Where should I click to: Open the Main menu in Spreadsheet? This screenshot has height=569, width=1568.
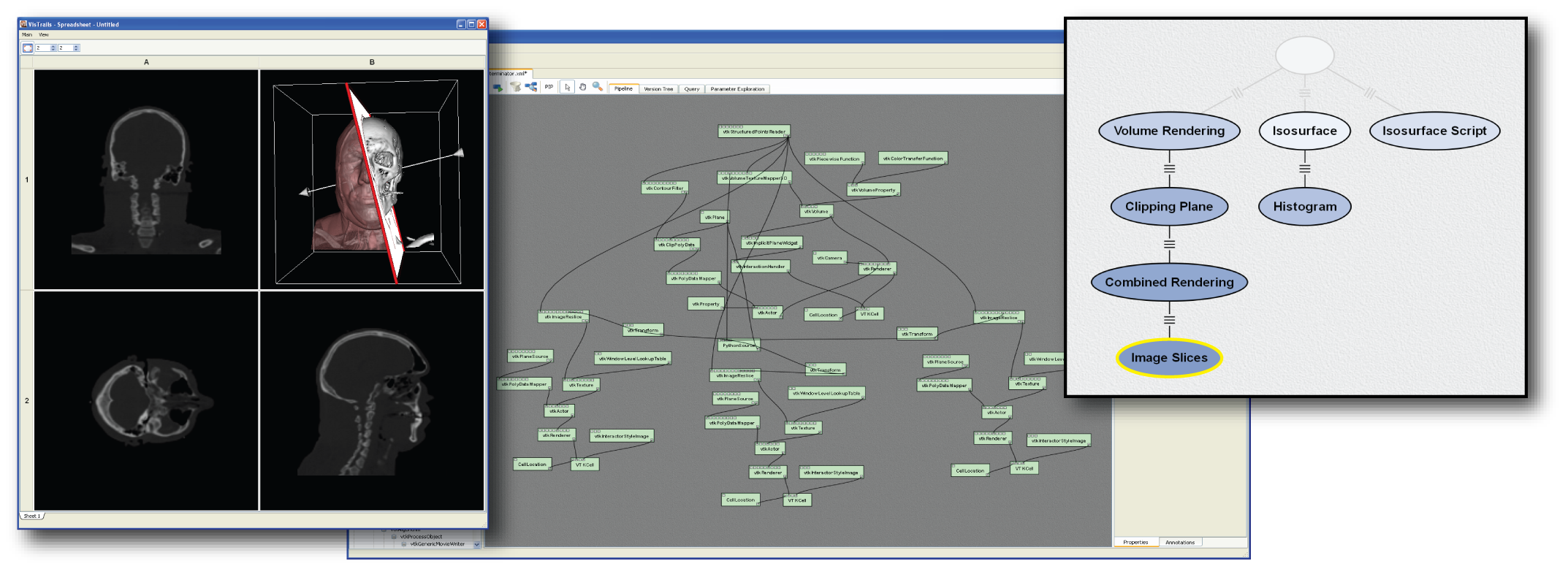pyautogui.click(x=27, y=34)
